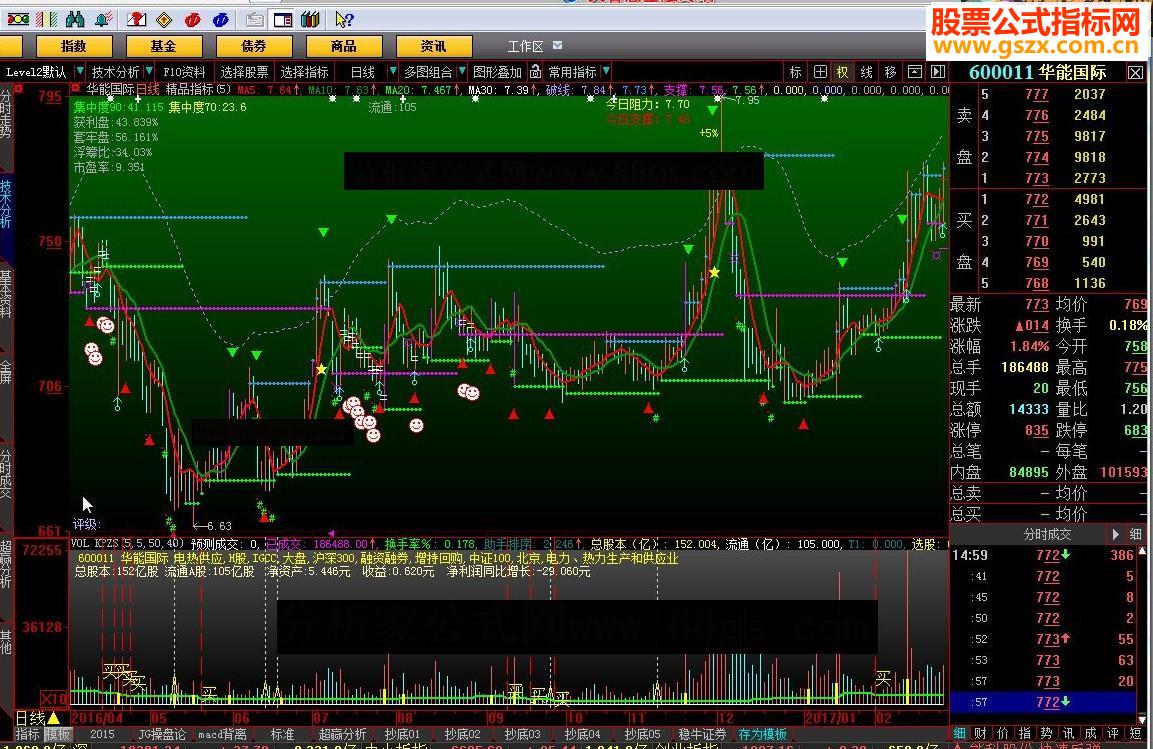Click the X10 volume scale control

click(x=54, y=698)
